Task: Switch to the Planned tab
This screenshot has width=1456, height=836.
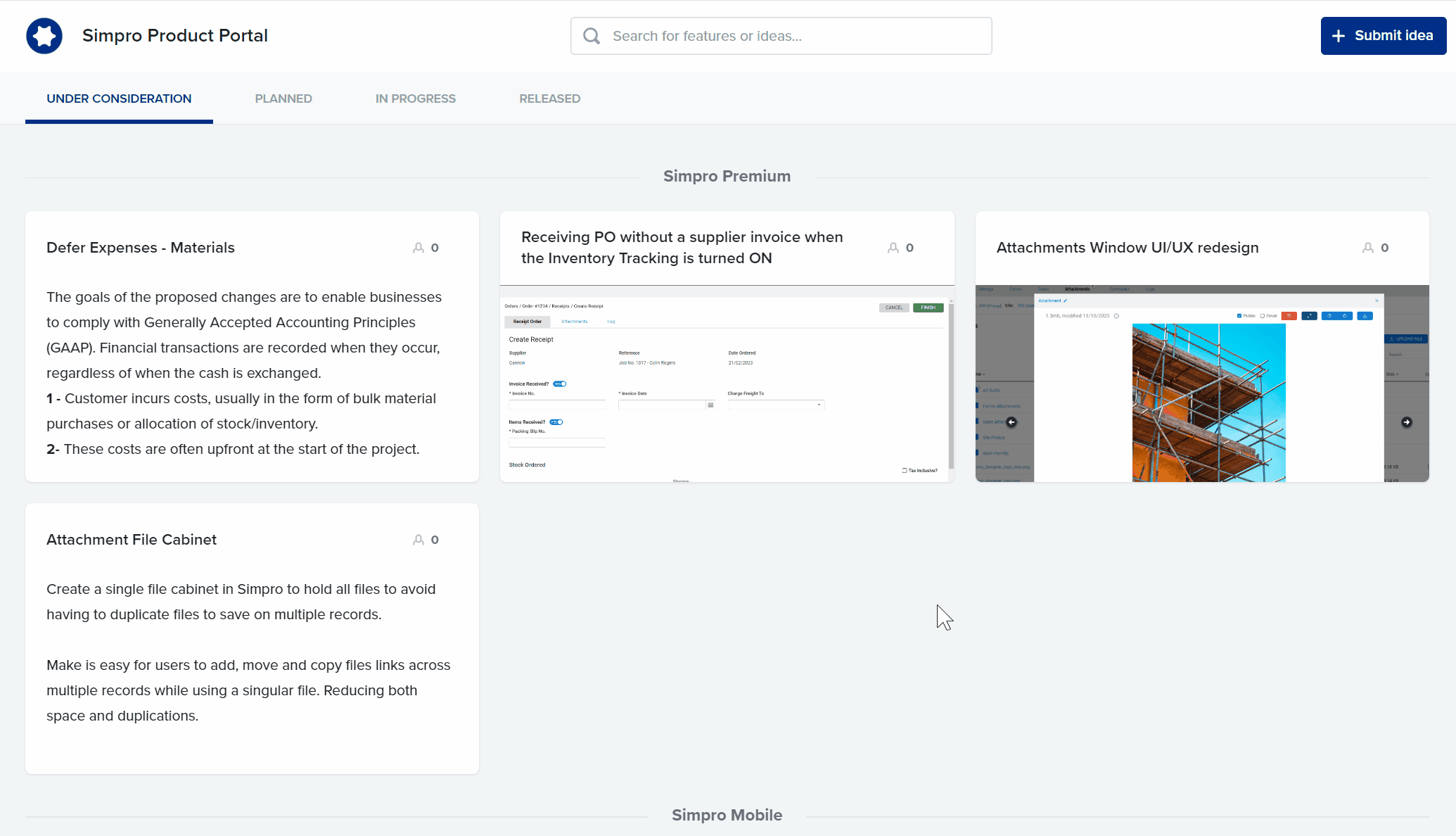Action: [283, 99]
